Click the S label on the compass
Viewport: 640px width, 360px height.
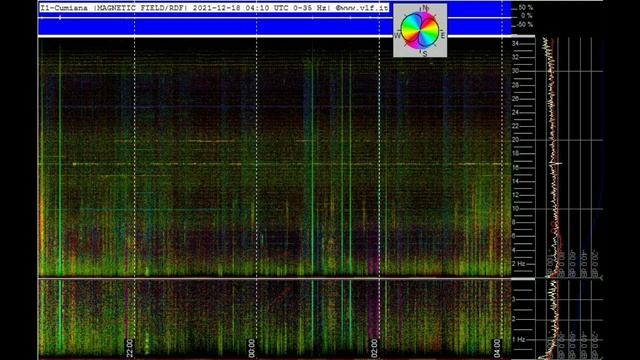click(x=424, y=53)
